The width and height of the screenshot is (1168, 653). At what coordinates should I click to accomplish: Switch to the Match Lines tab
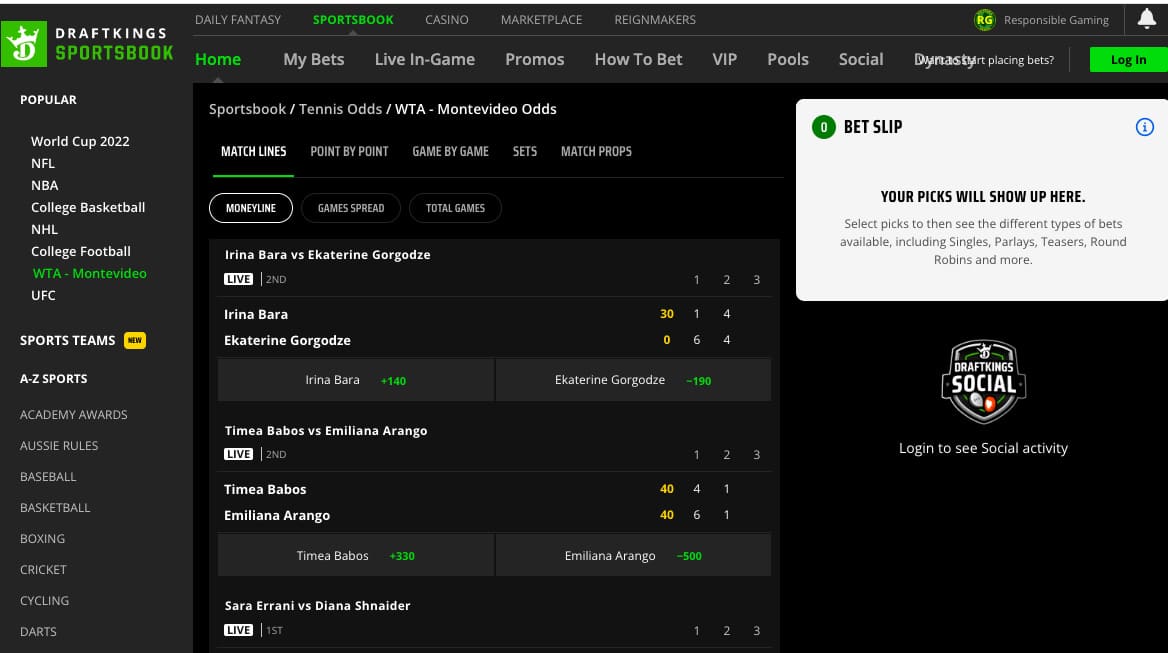point(253,152)
